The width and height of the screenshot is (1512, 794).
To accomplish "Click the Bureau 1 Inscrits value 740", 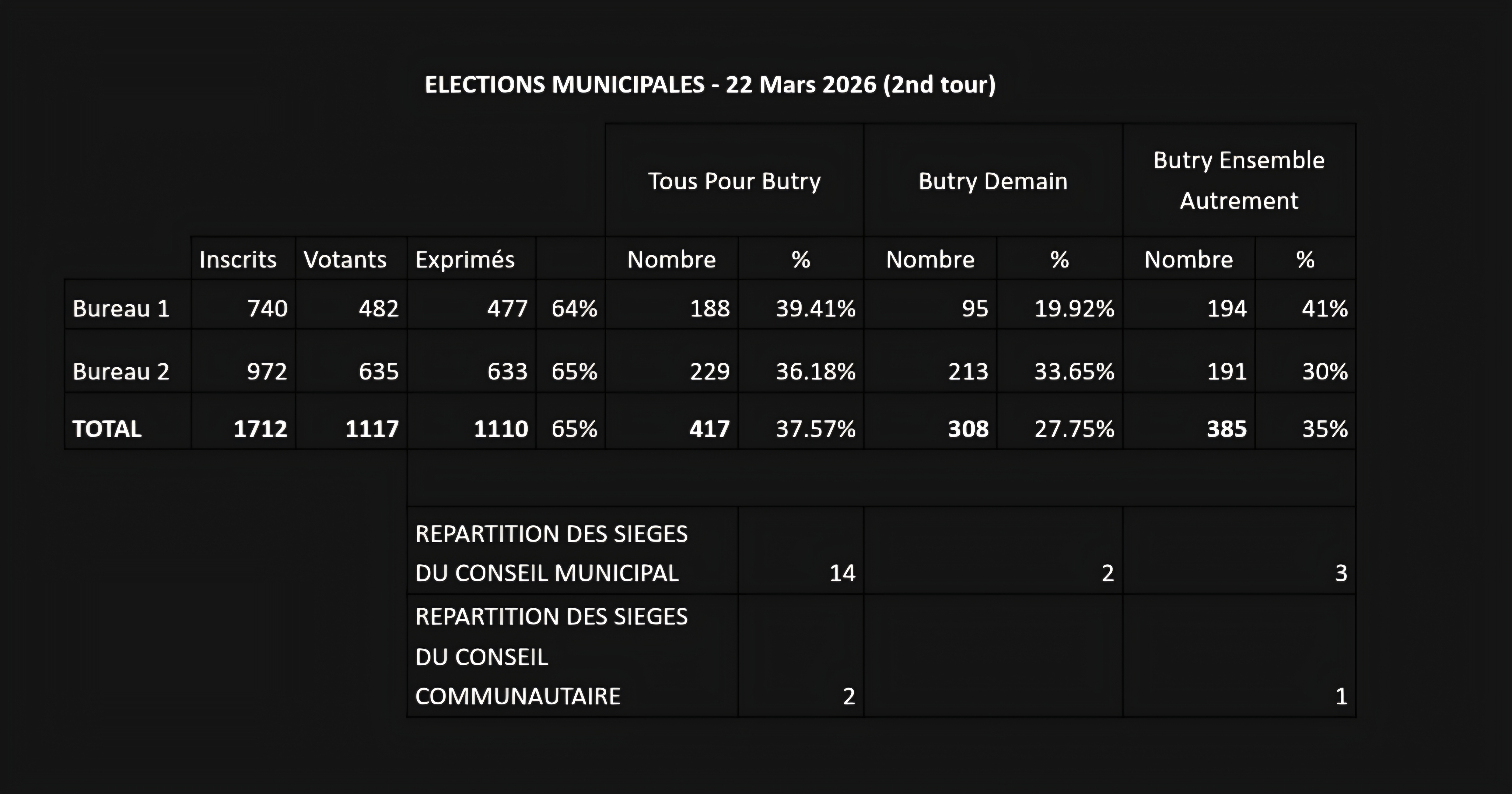I will pyautogui.click(x=267, y=308).
